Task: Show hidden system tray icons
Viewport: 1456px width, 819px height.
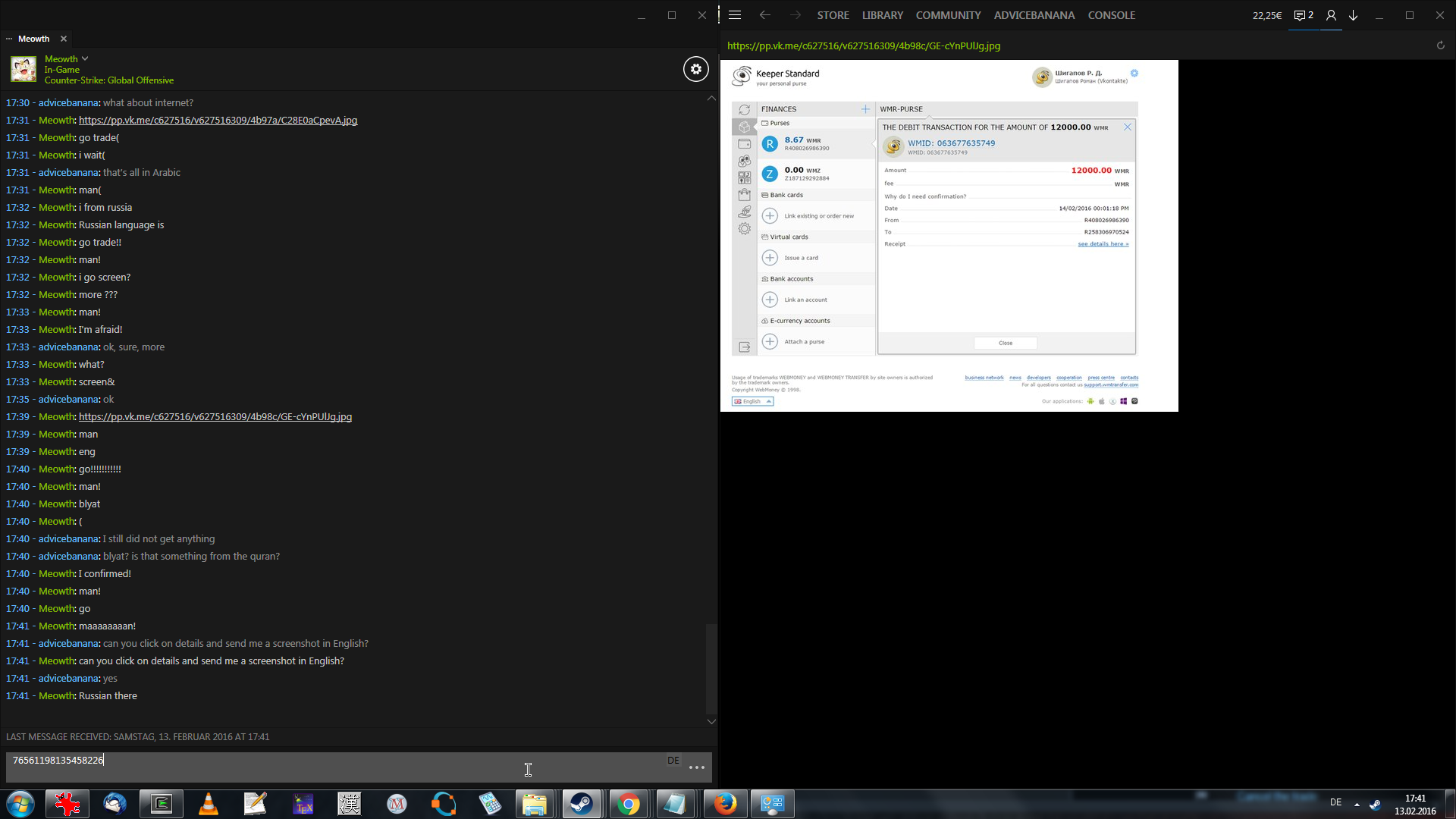Action: (1357, 804)
